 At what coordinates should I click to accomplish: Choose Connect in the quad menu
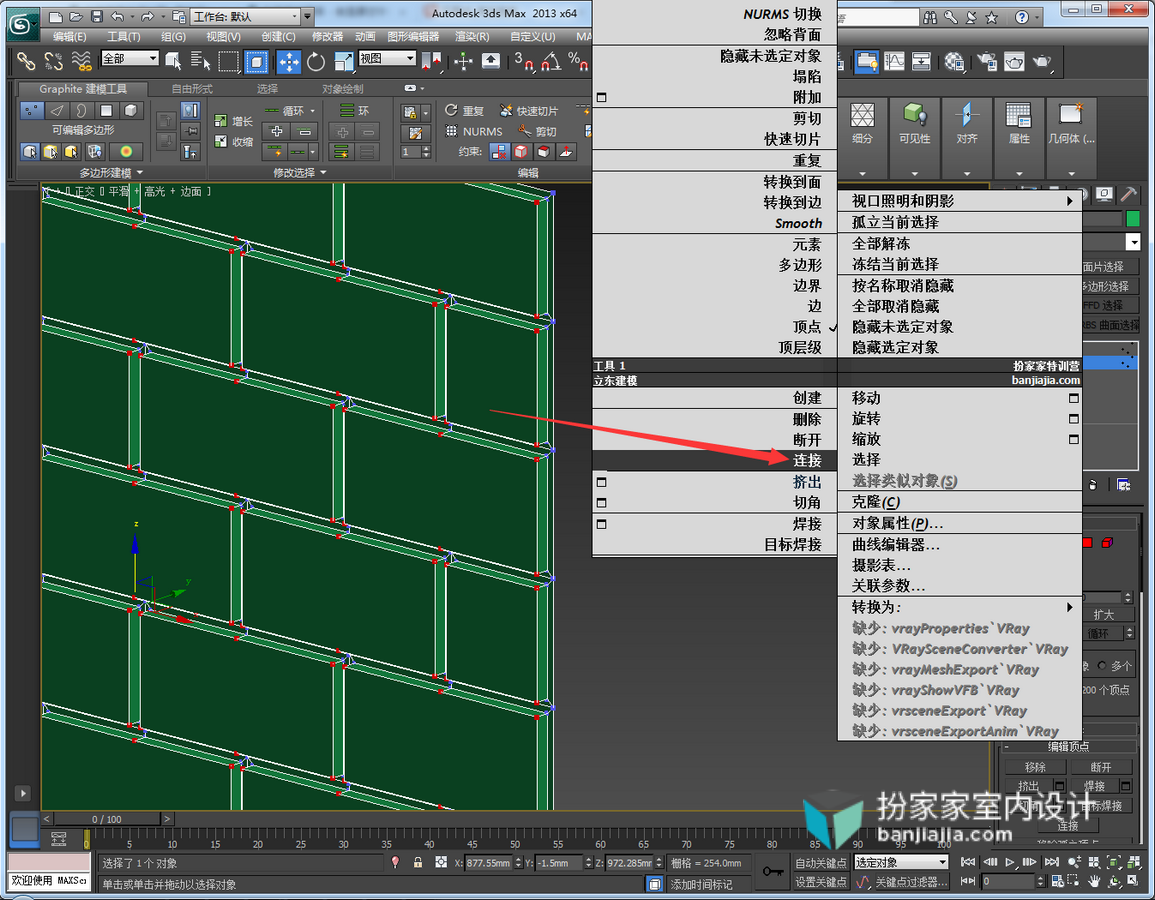pyautogui.click(x=715, y=461)
